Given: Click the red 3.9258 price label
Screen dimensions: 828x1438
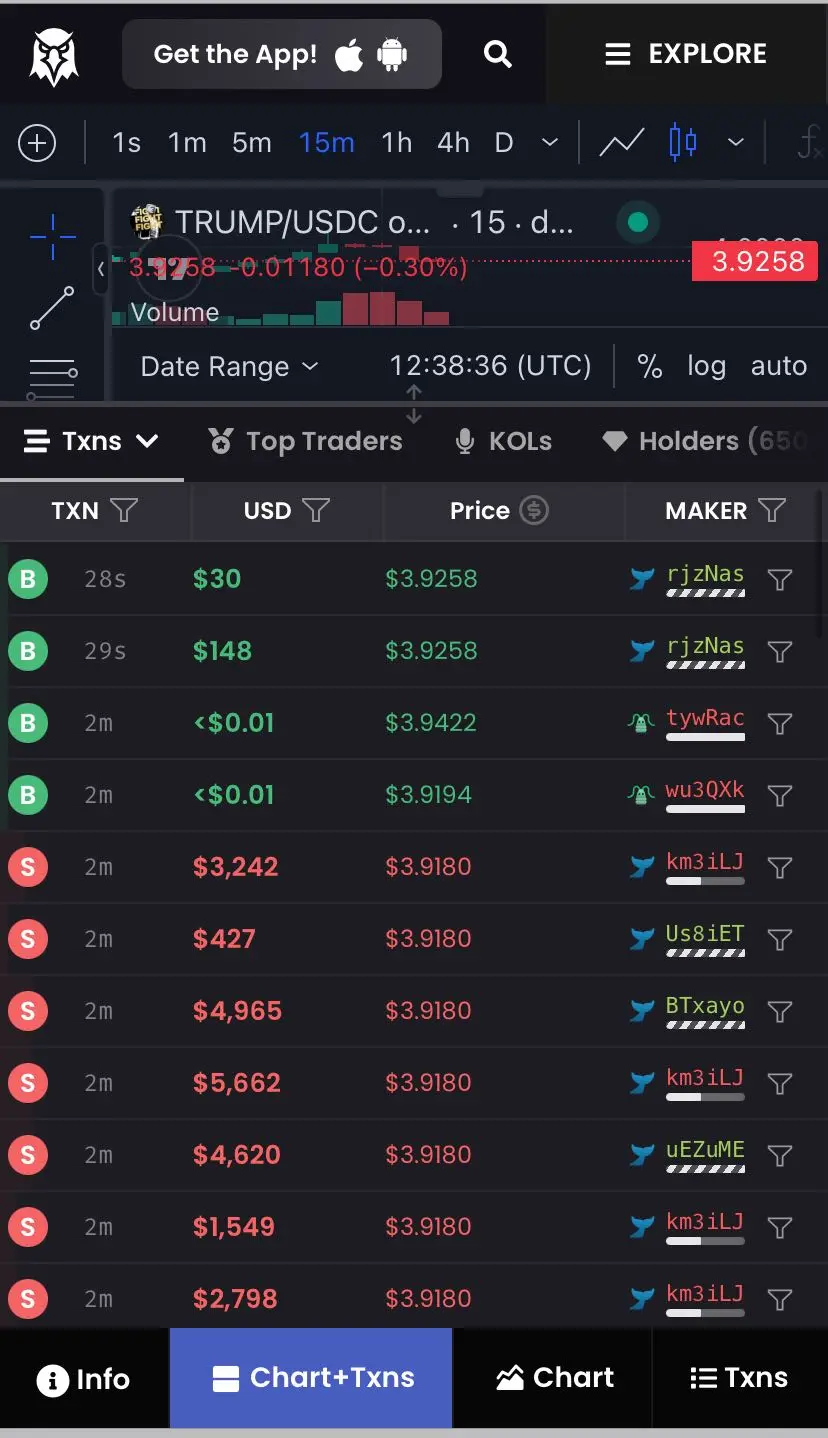Looking at the screenshot, I should pos(755,262).
